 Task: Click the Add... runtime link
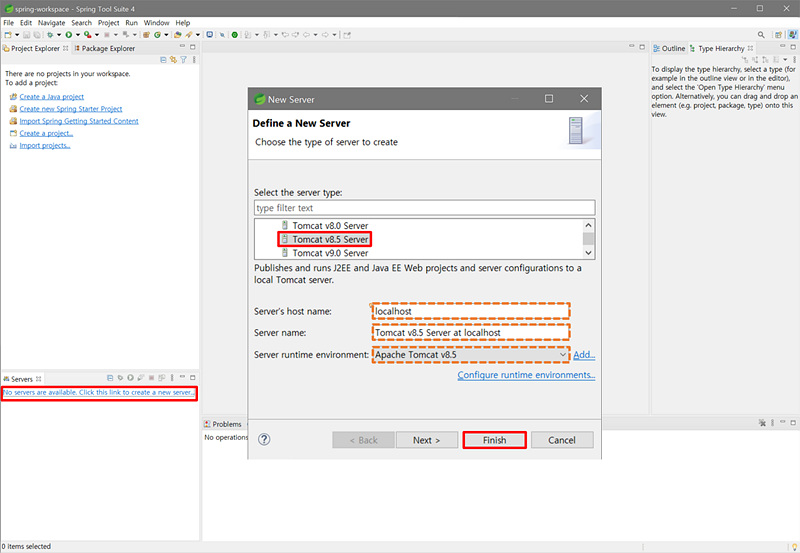click(x=584, y=355)
